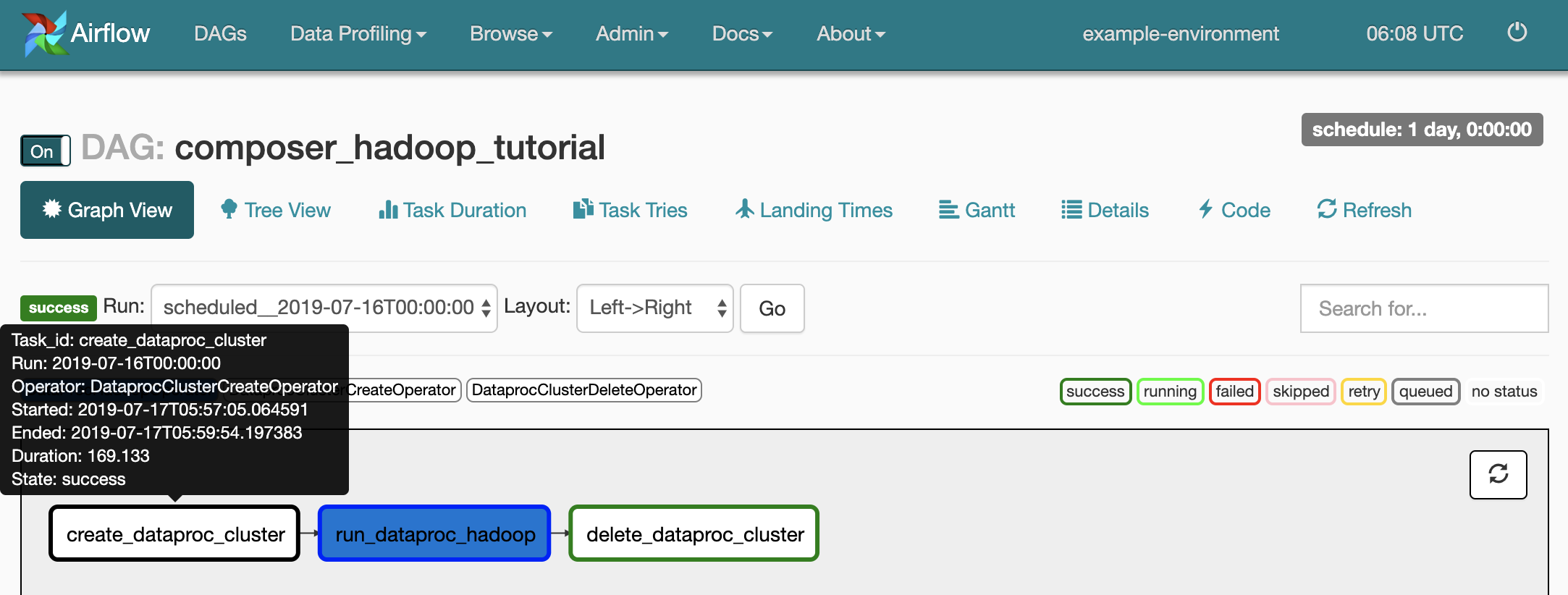Image resolution: width=1568 pixels, height=595 pixels.
Task: Open the Task Tries view
Action: click(x=630, y=210)
